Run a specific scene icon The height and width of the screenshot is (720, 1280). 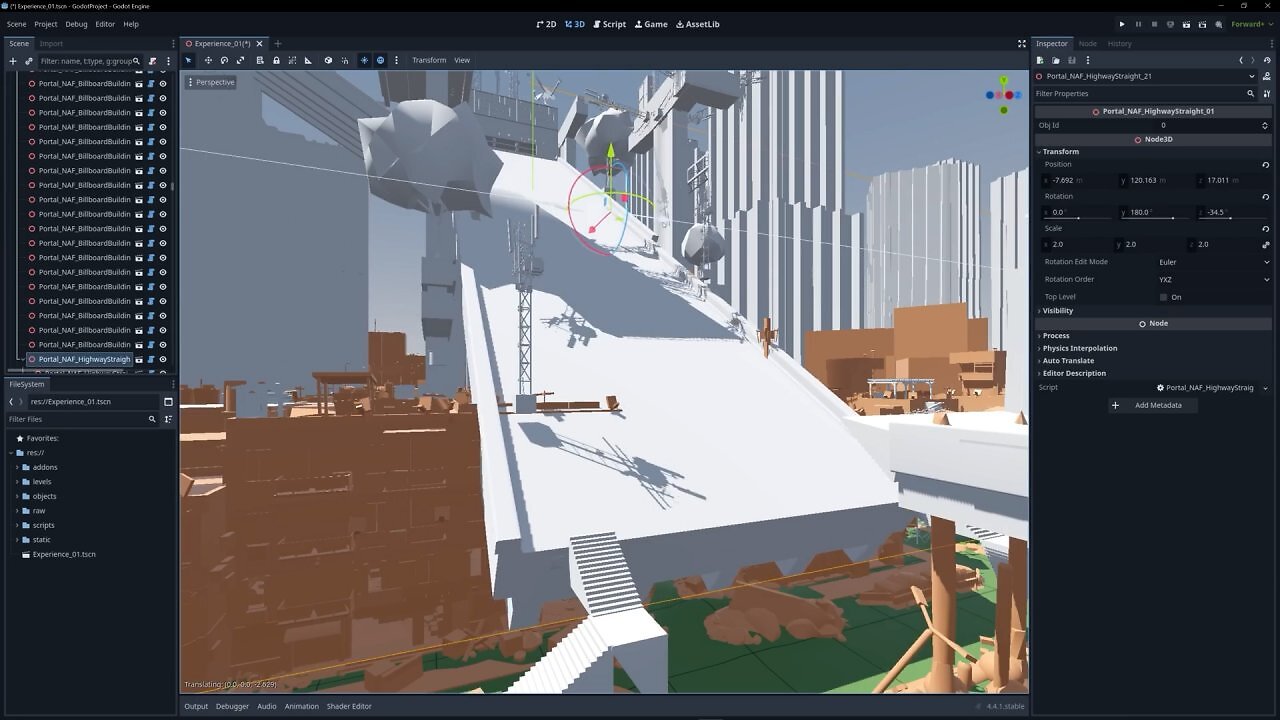[1203, 24]
